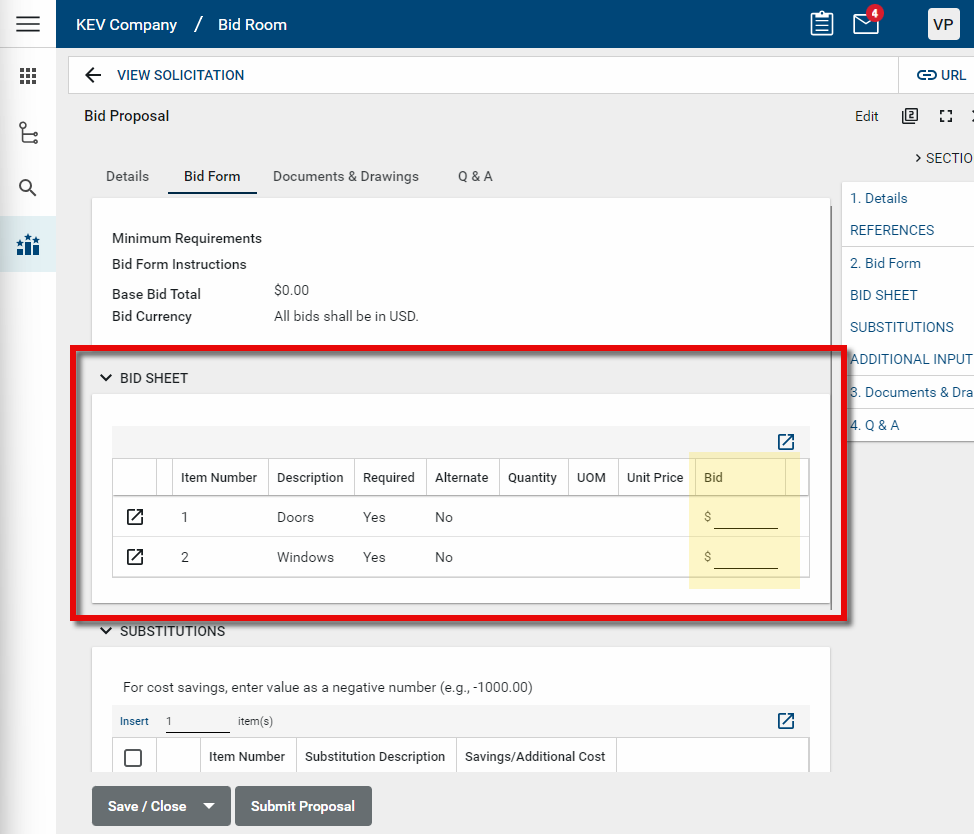The image size is (974, 834).
Task: Pop out the Bid Sheet table
Action: click(x=786, y=442)
